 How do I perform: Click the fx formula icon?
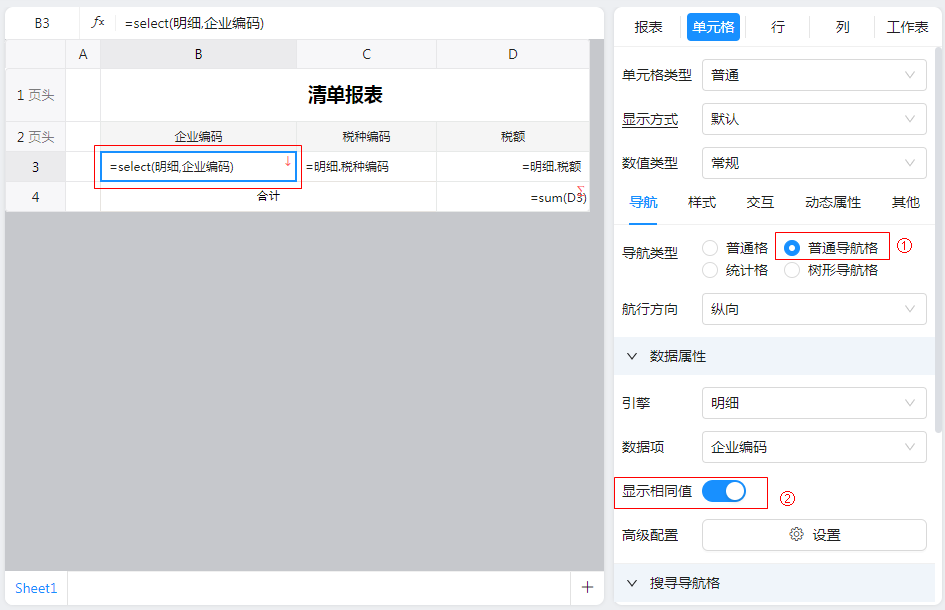[x=98, y=22]
